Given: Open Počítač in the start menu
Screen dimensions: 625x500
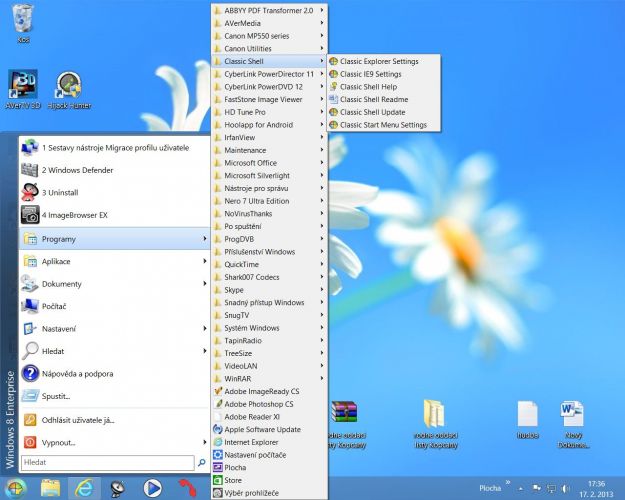Looking at the screenshot, I should tap(115, 306).
